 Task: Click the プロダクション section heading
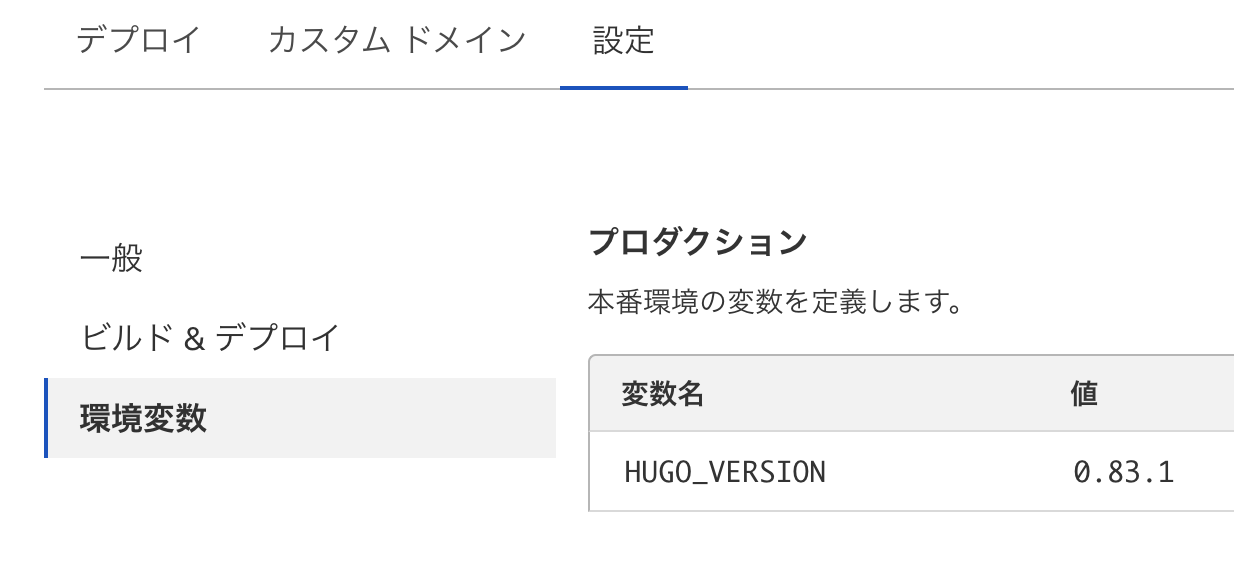[697, 241]
